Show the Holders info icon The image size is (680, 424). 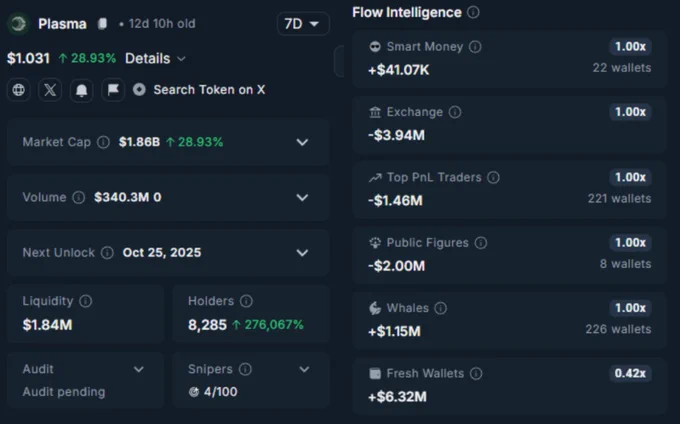(x=246, y=301)
